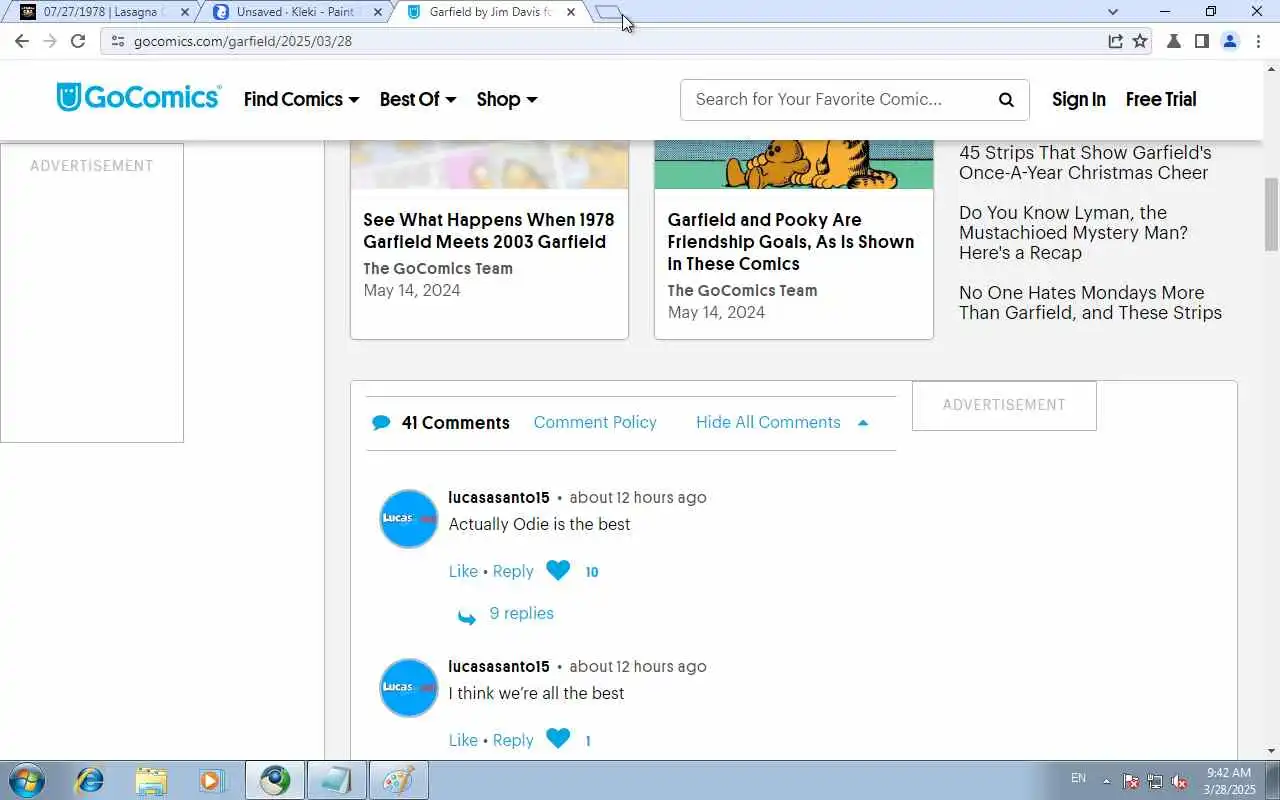This screenshot has width=1280, height=800.
Task: Click the Sign In link
Action: pos(1078,99)
